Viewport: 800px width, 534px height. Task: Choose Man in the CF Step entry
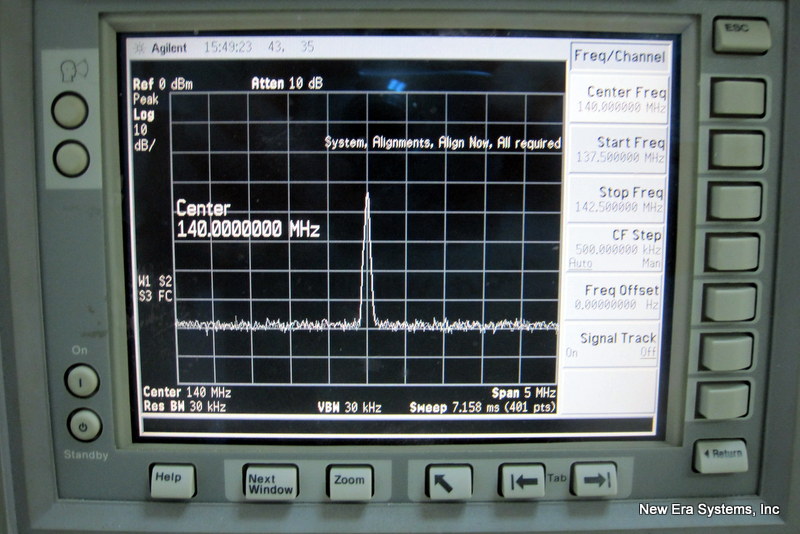651,264
